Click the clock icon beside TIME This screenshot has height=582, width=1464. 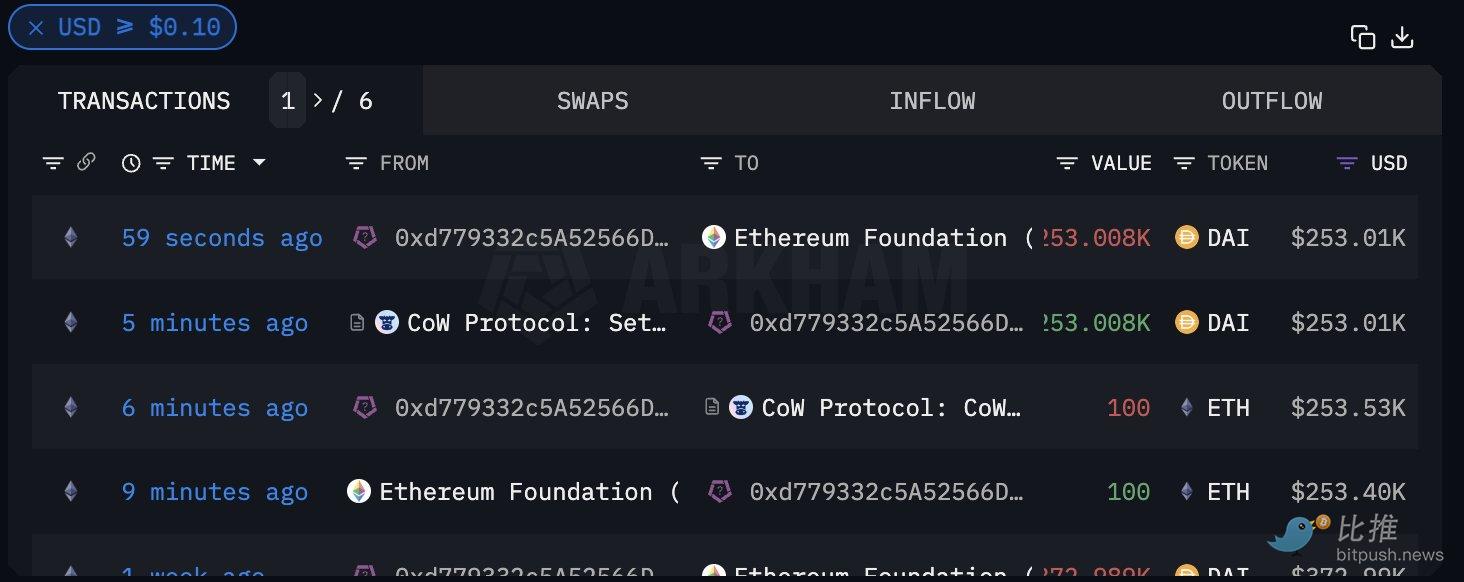pos(131,163)
